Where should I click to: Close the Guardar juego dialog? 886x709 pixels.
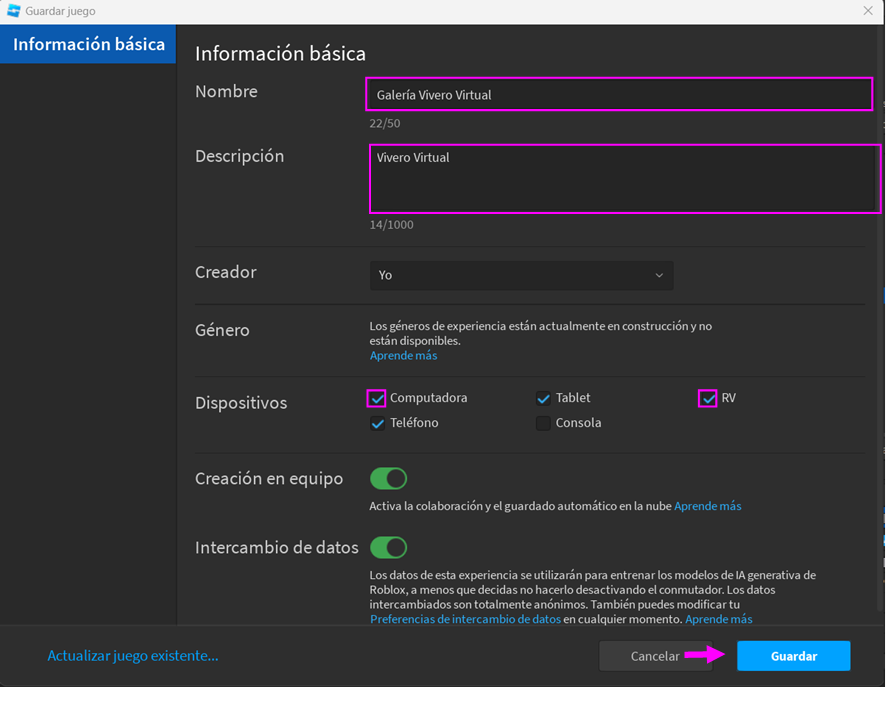pyautogui.click(x=868, y=11)
